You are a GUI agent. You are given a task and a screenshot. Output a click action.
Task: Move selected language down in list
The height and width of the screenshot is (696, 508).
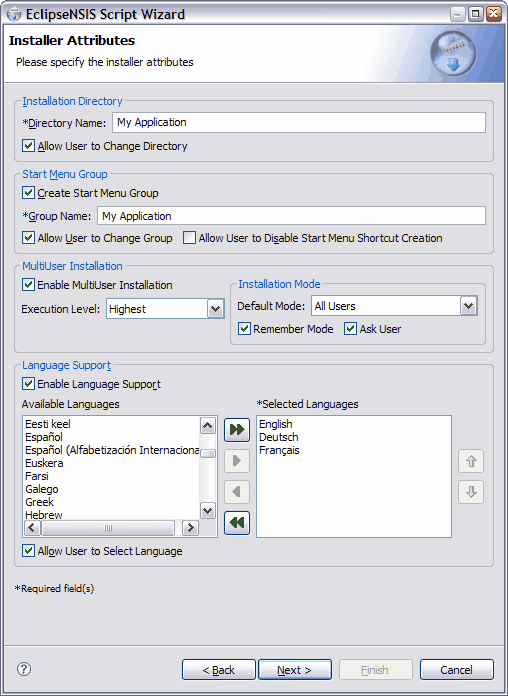pyautogui.click(x=471, y=492)
